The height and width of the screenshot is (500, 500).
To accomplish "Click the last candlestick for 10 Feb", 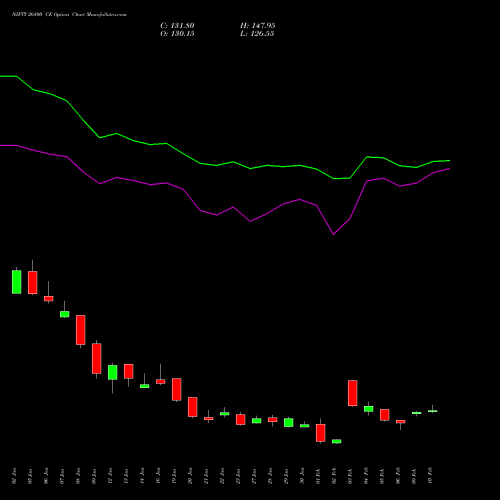I will coord(433,411).
